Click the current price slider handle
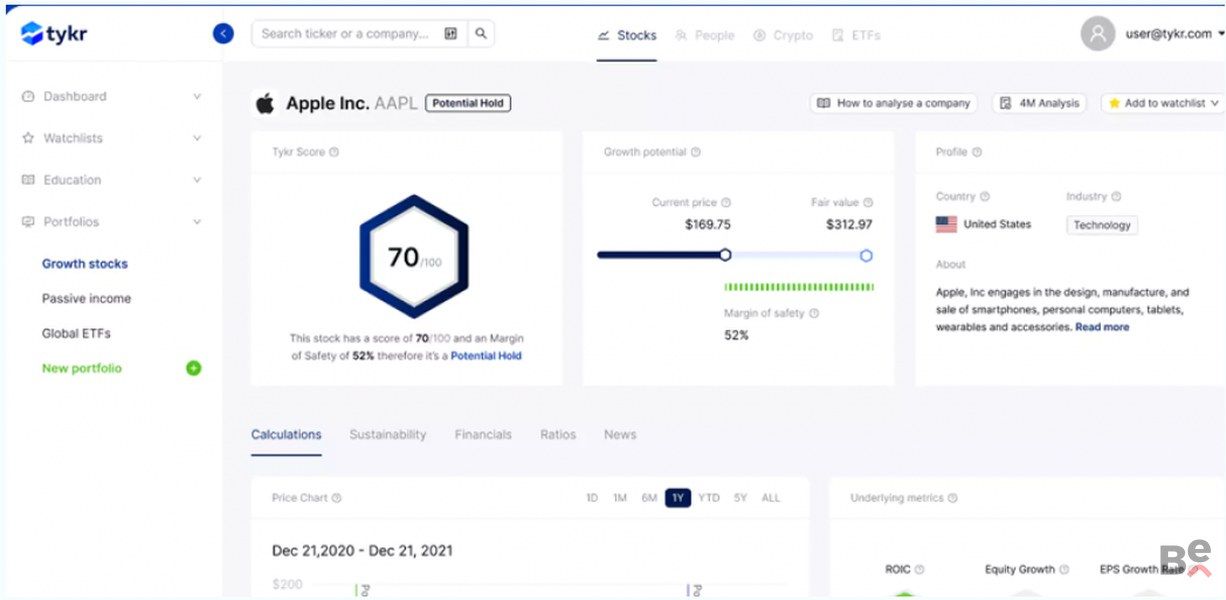 [725, 255]
